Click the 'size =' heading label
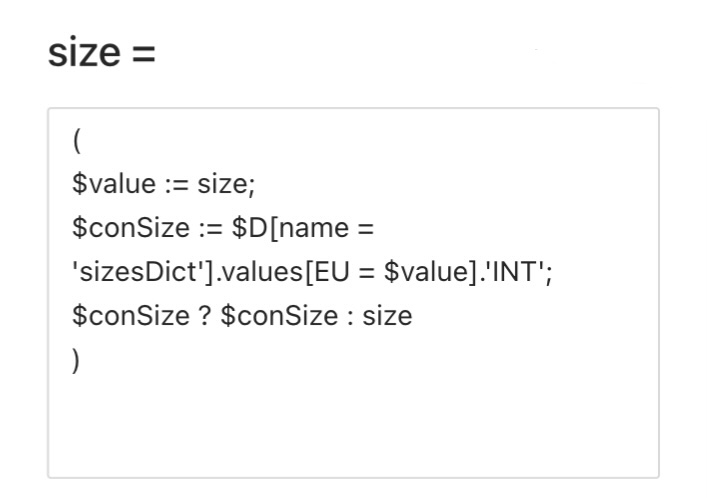The width and height of the screenshot is (707, 498). 101,53
